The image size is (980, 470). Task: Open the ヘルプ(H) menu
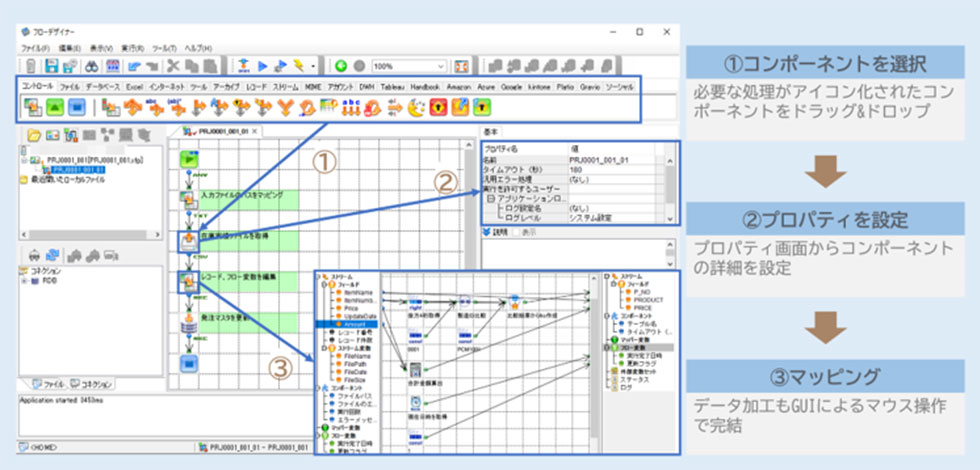tap(198, 48)
